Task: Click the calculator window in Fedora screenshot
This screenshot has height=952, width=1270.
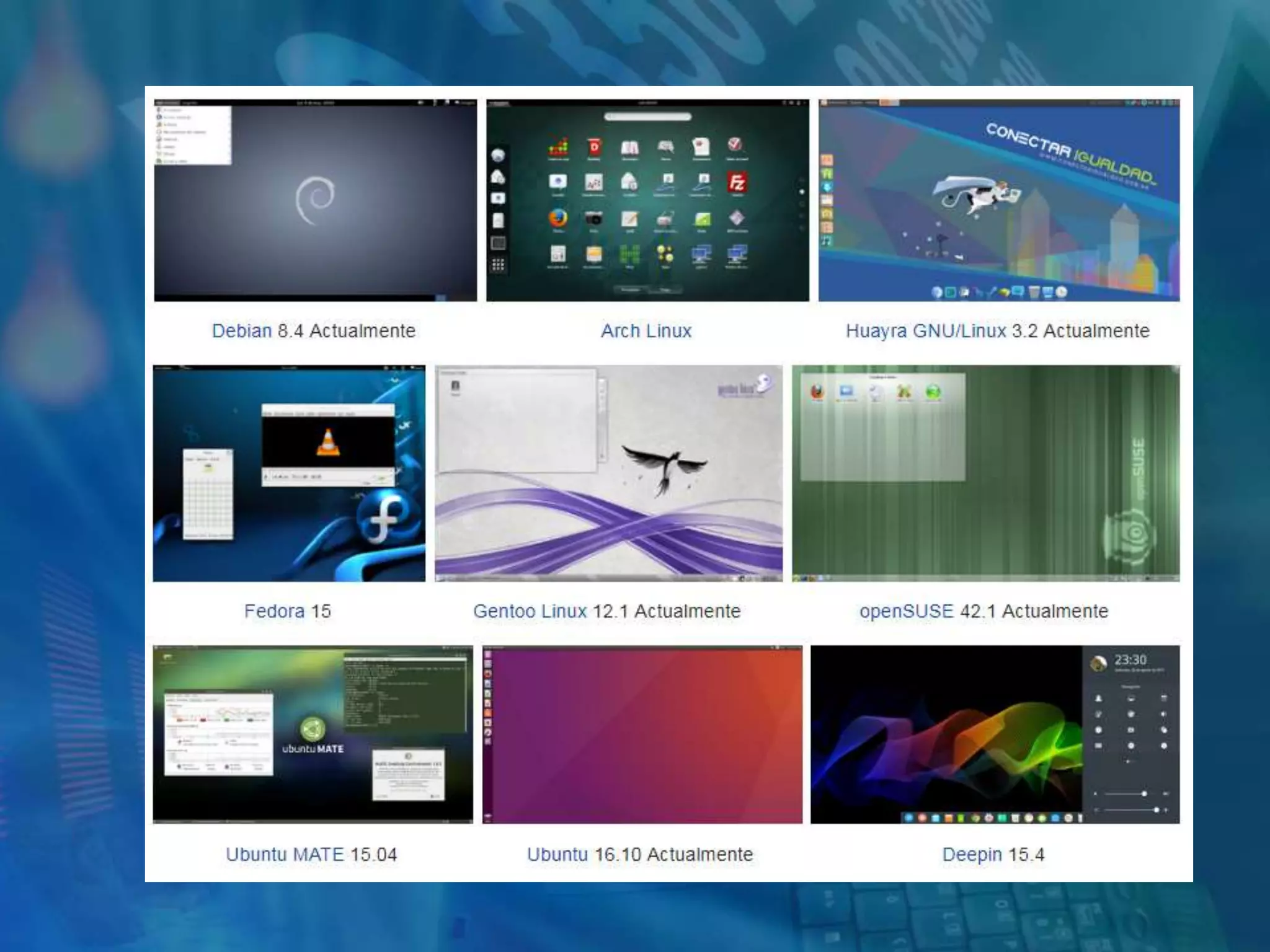Action: 208,495
